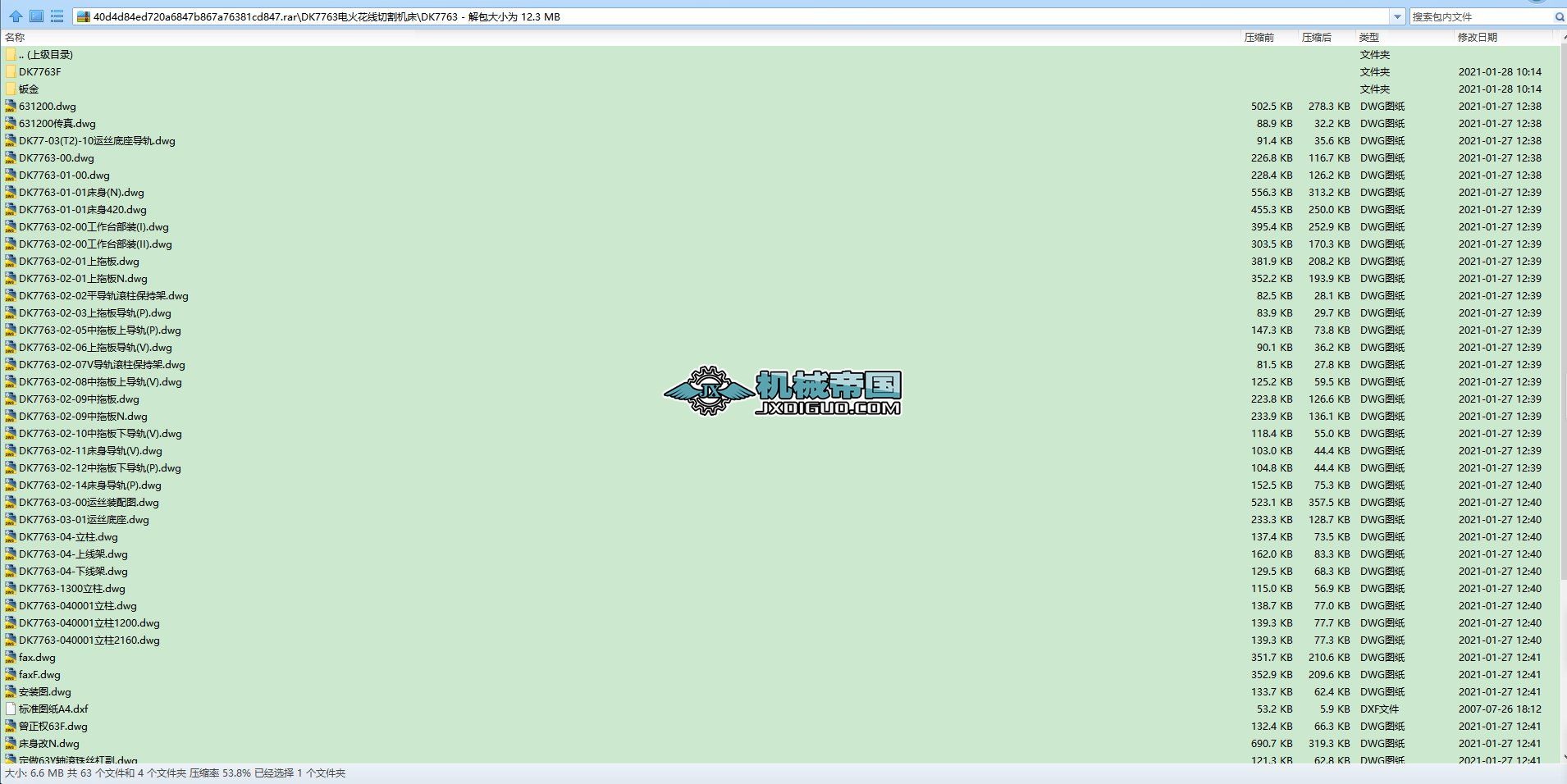Click the DWG icon beside fax.dwg
Image resolution: width=1567 pixels, height=784 pixels.
[10, 657]
